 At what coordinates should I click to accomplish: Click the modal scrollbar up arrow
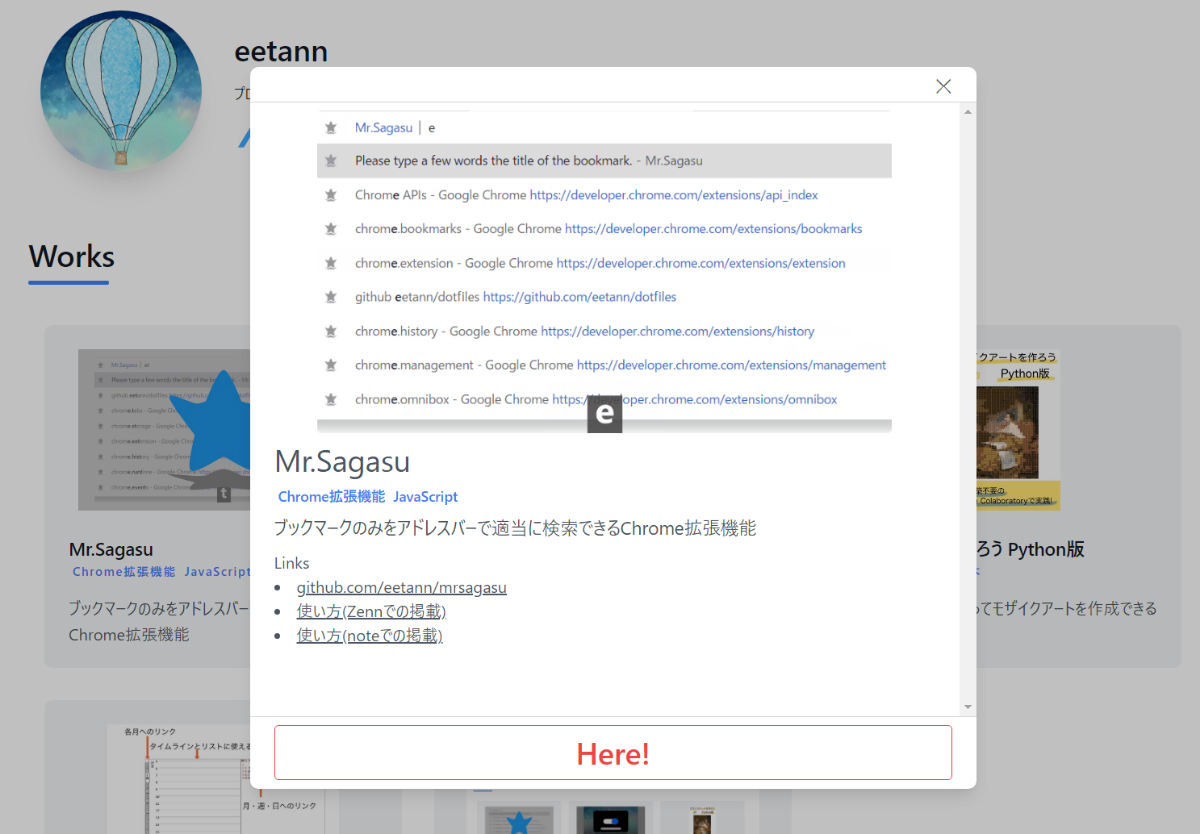pyautogui.click(x=967, y=111)
